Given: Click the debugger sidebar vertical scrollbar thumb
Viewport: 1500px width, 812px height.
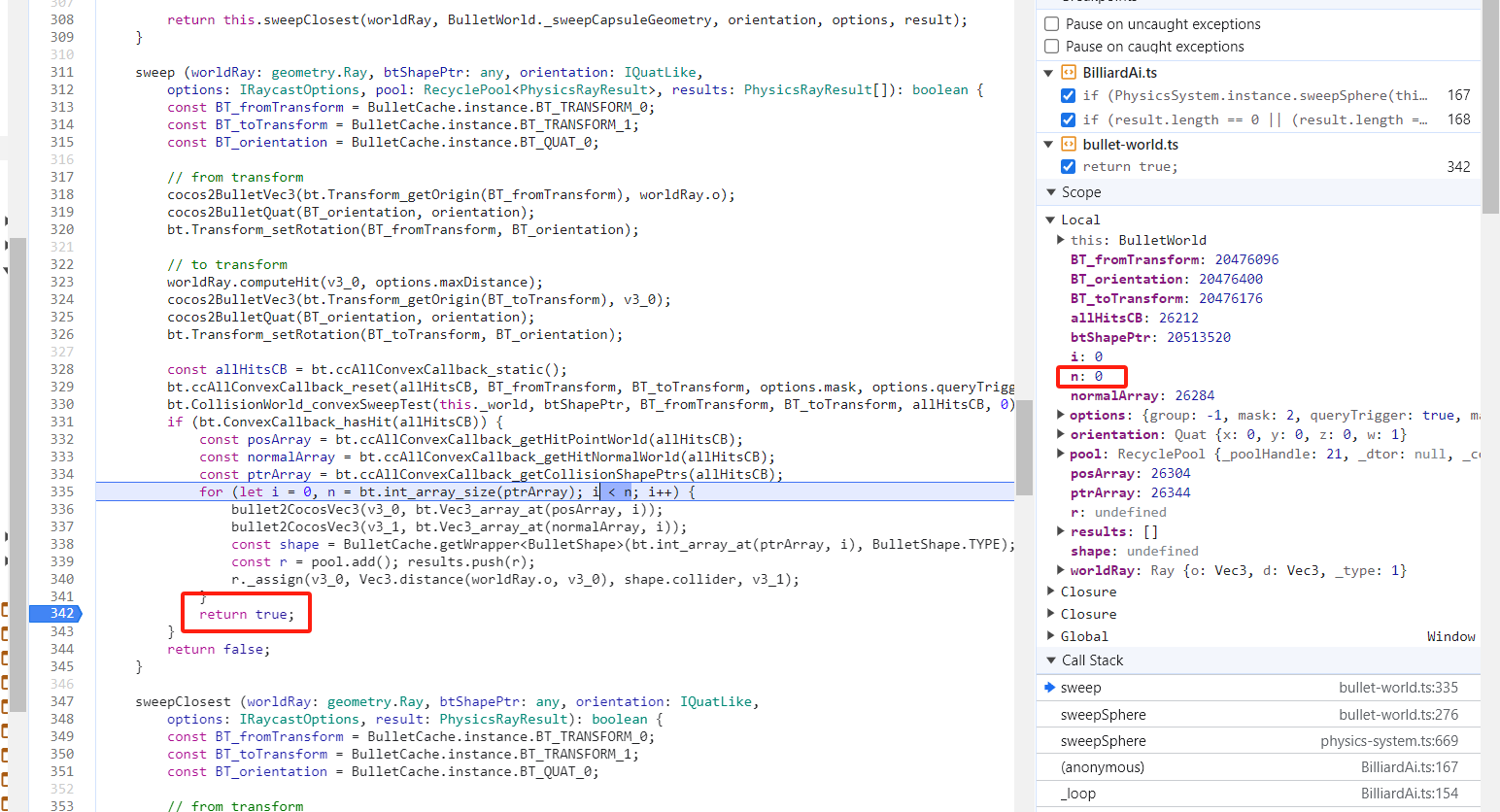Looking at the screenshot, I should [x=1490, y=107].
